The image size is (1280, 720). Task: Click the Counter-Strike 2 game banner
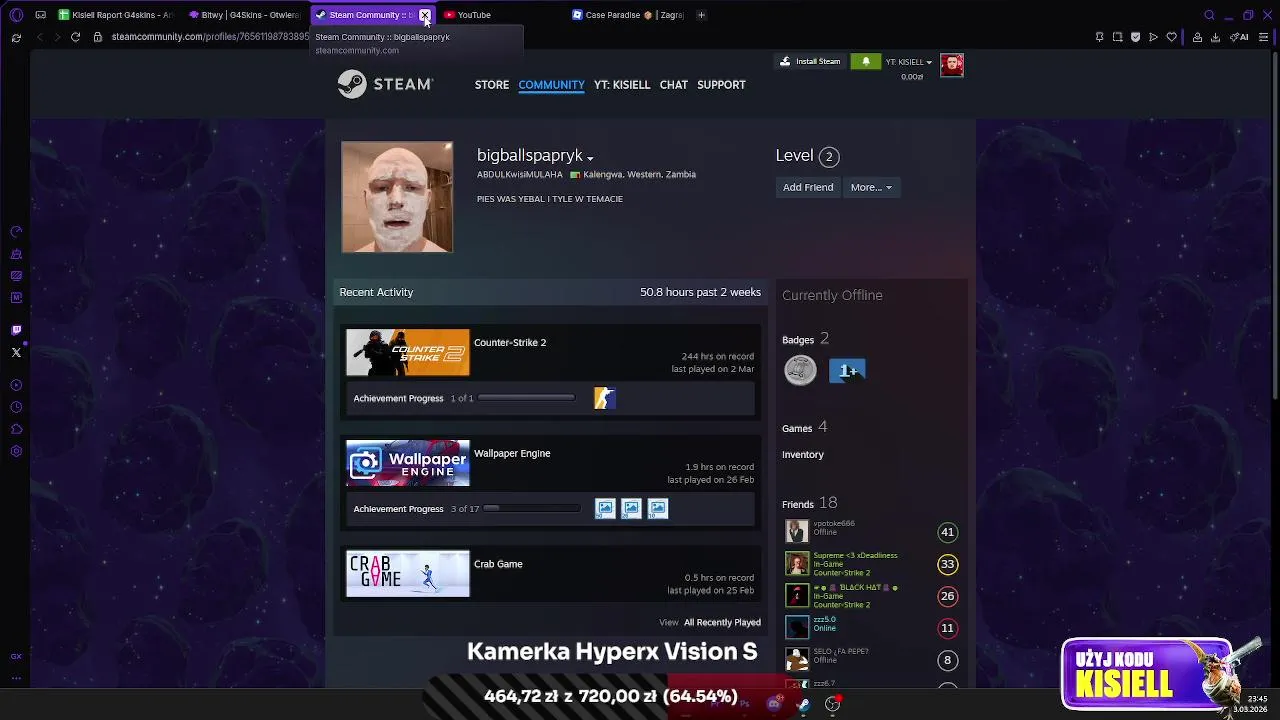(x=408, y=352)
